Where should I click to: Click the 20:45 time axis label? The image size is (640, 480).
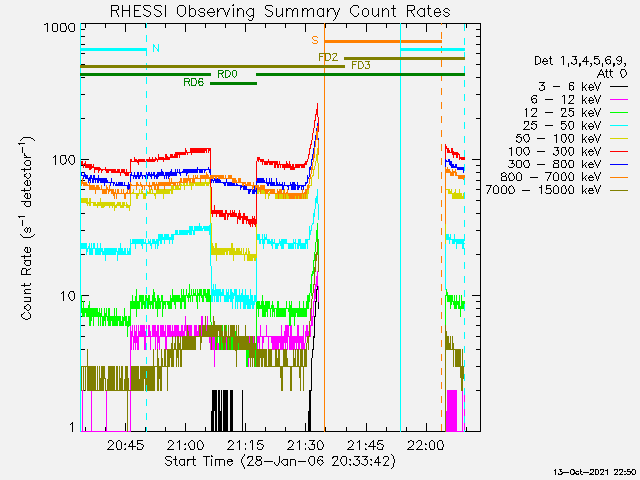pos(125,445)
